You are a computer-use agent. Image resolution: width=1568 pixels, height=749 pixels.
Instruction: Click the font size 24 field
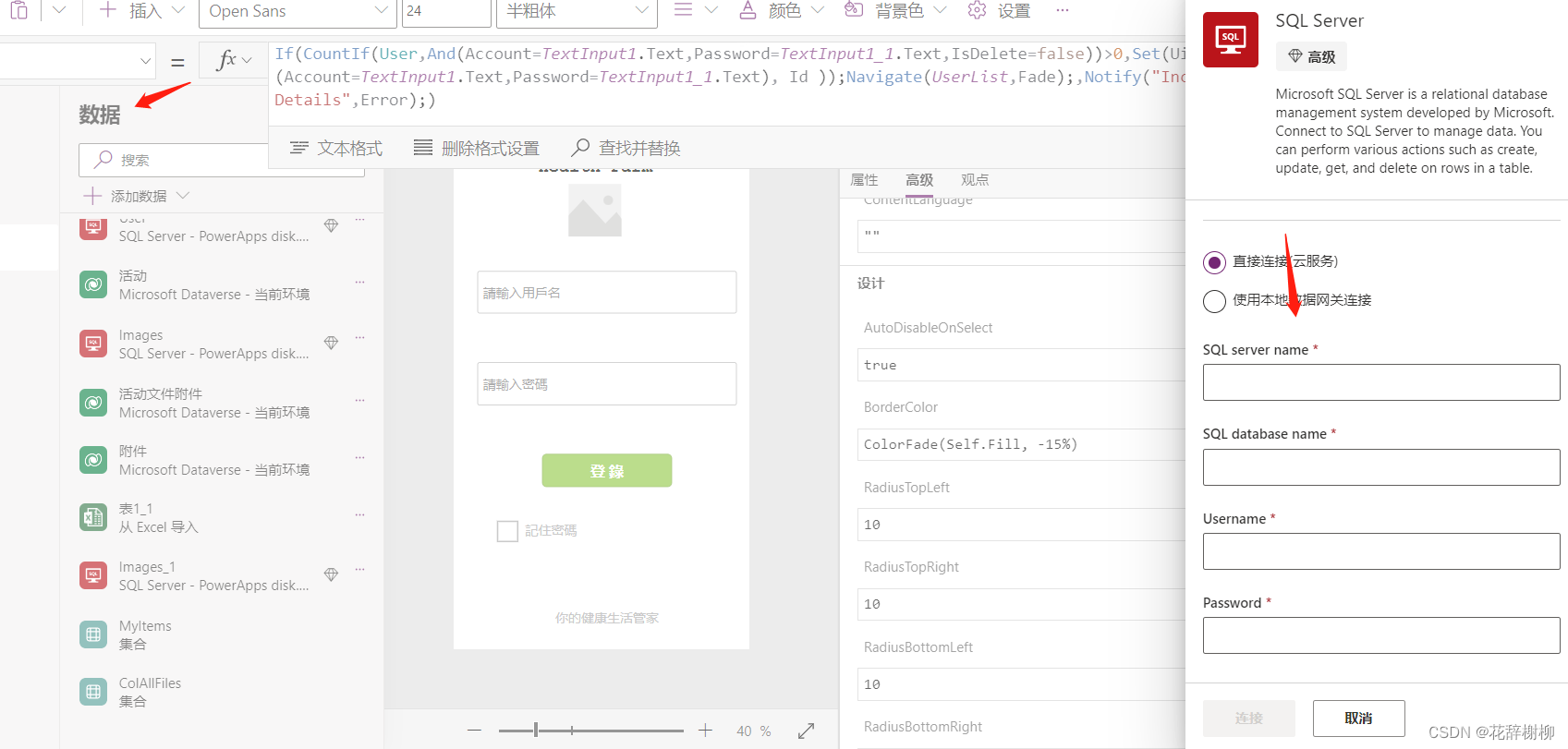click(x=446, y=11)
